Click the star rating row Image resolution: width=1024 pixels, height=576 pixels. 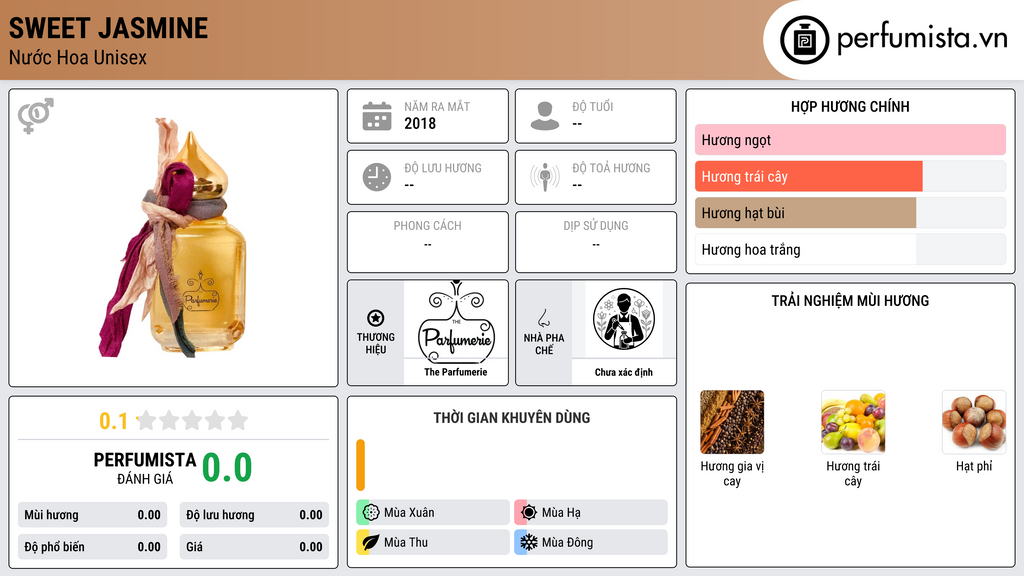point(192,421)
